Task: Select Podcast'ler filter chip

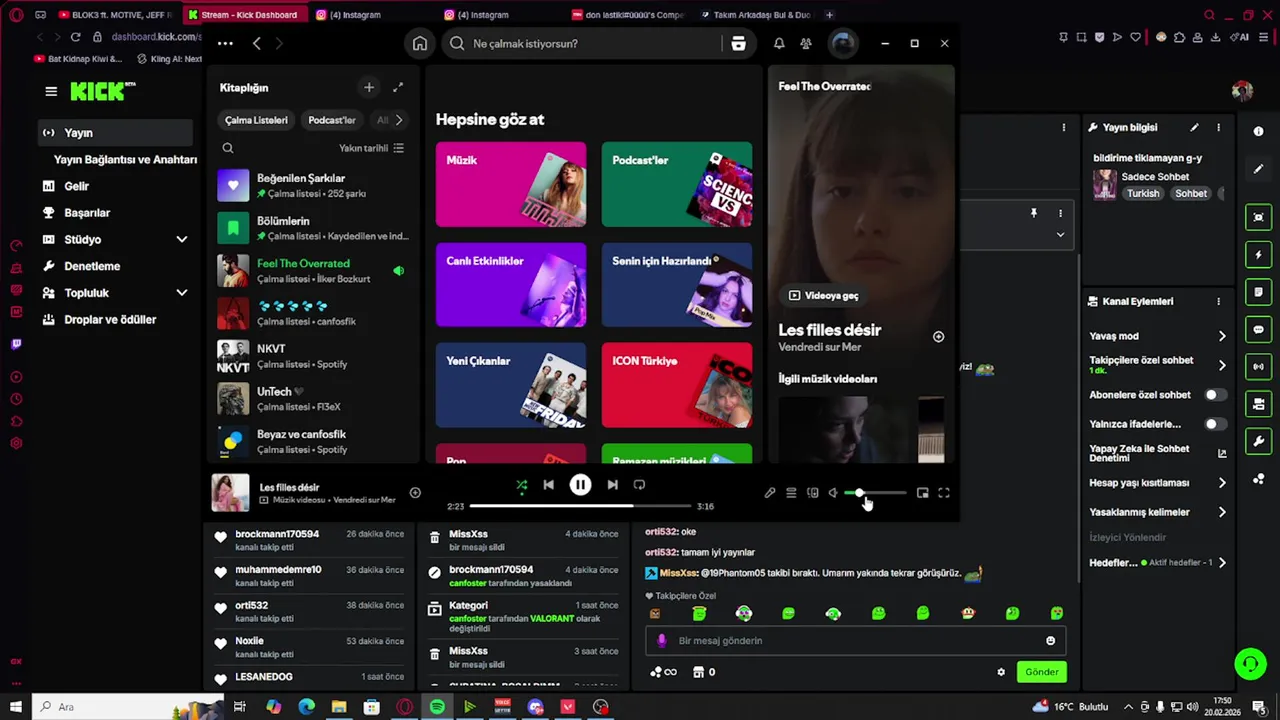Action: tap(332, 120)
